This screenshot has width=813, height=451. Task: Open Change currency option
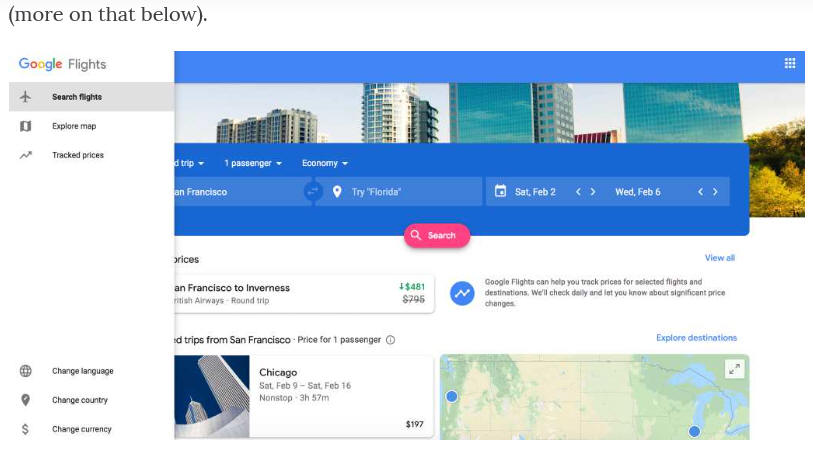click(x=91, y=429)
